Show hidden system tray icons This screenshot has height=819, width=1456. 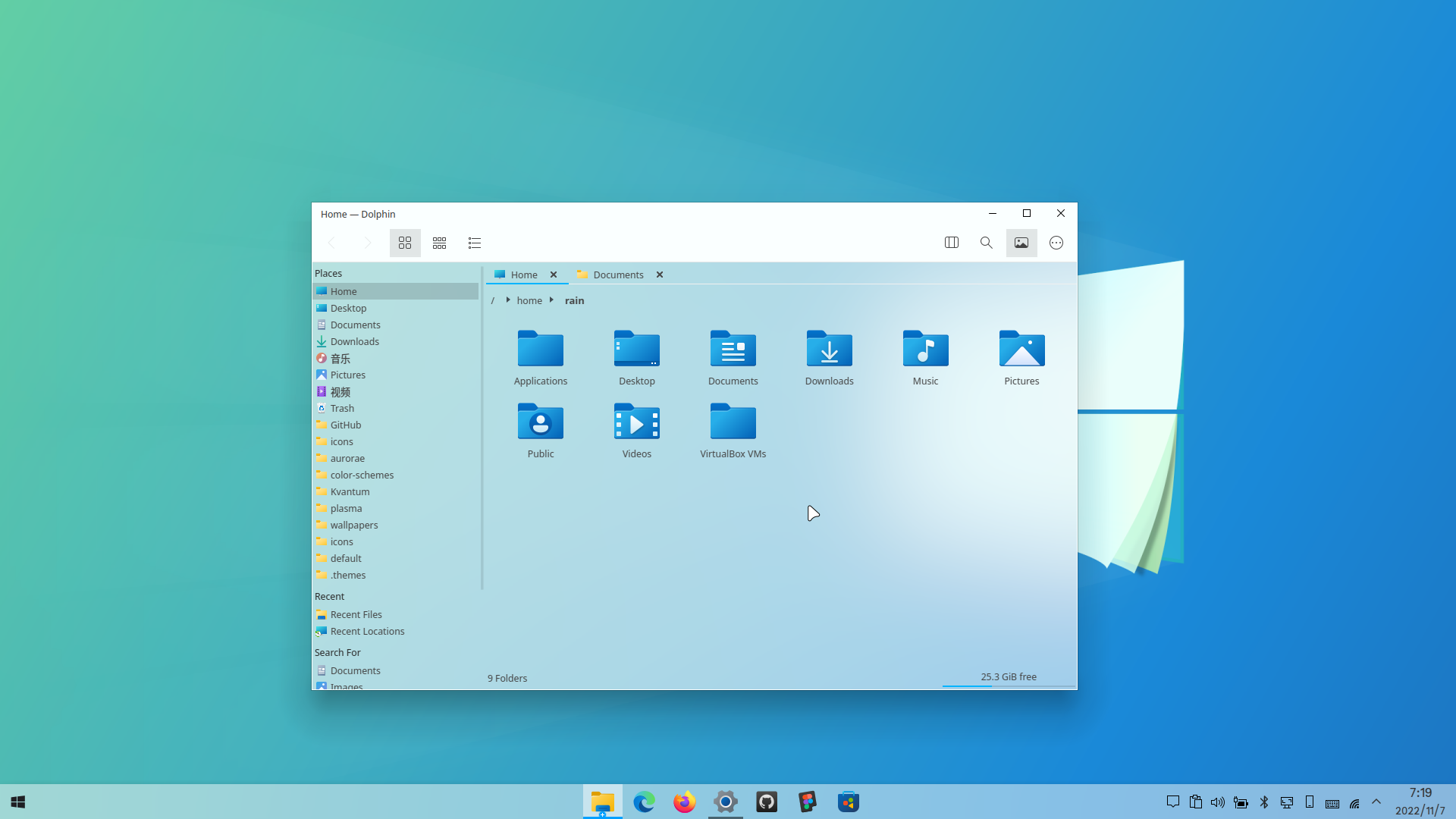click(x=1376, y=802)
